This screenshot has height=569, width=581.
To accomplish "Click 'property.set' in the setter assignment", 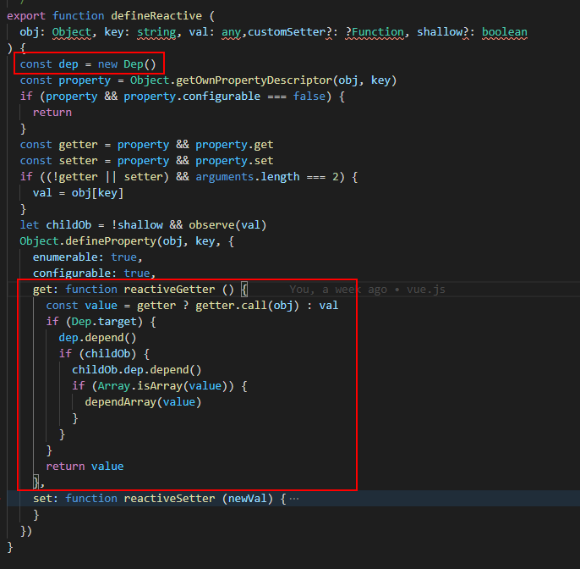I will click(x=234, y=161).
